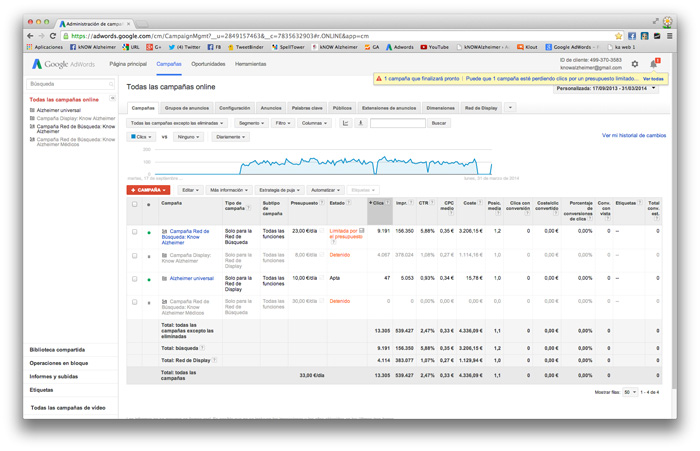Go to the Oportunidades menu item
The width and height of the screenshot is (700, 451).
208,64
